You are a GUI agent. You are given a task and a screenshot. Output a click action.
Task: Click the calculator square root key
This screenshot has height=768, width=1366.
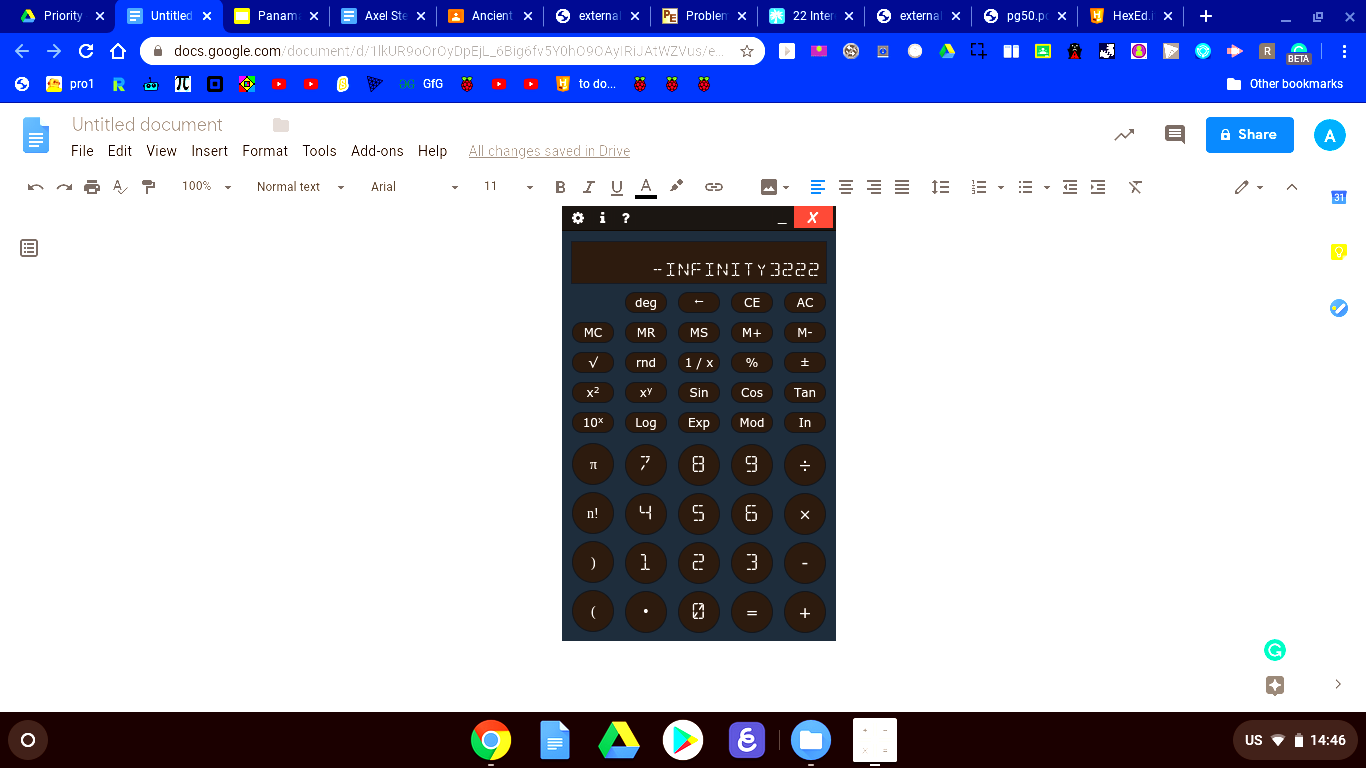(593, 362)
